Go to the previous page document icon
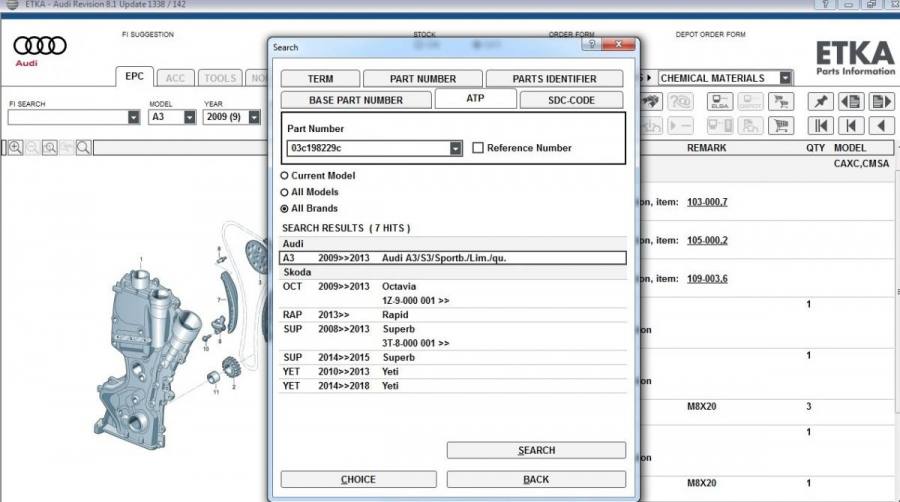The image size is (900, 502). point(851,102)
